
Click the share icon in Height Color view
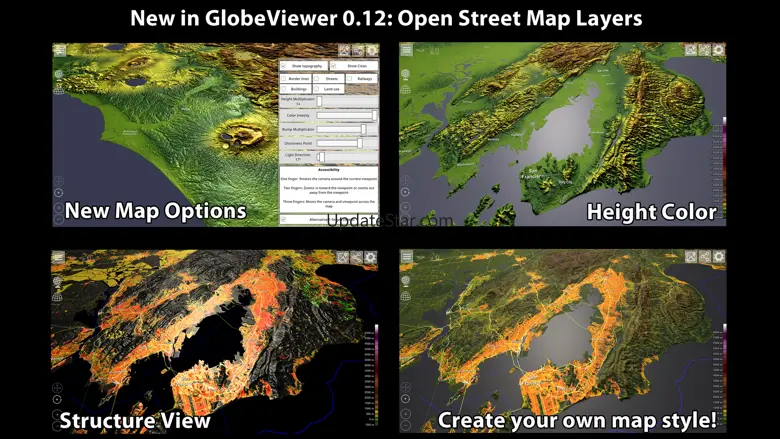tap(705, 50)
